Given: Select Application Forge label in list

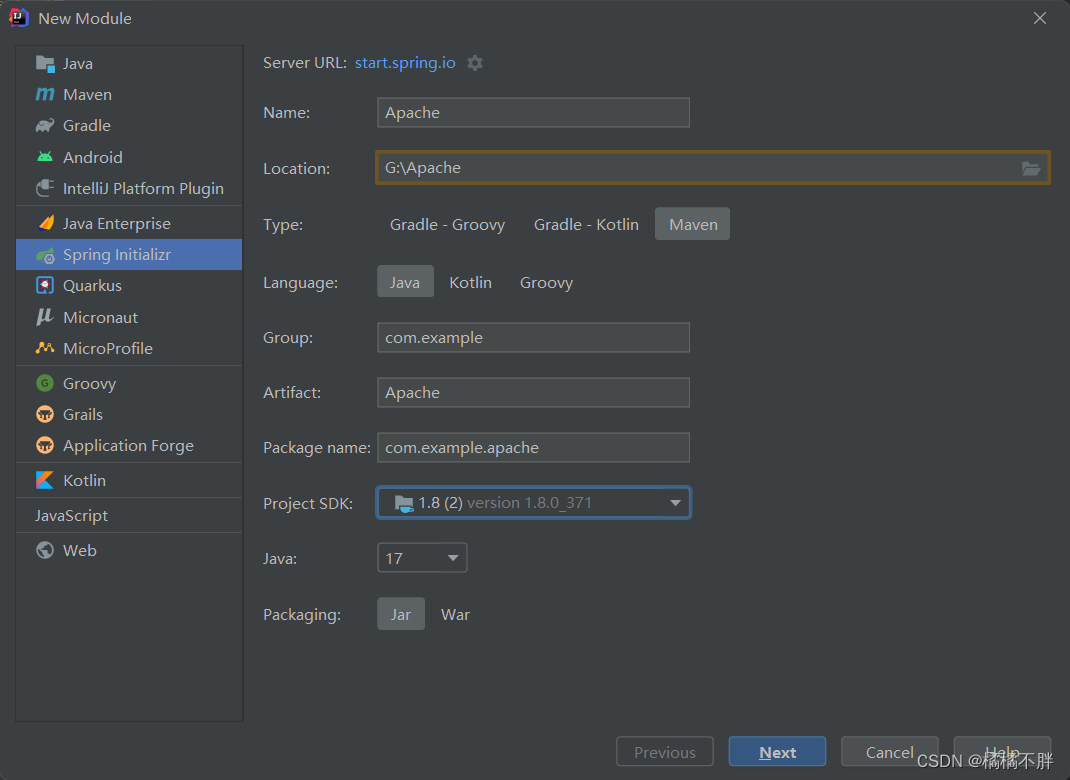Looking at the screenshot, I should point(128,446).
